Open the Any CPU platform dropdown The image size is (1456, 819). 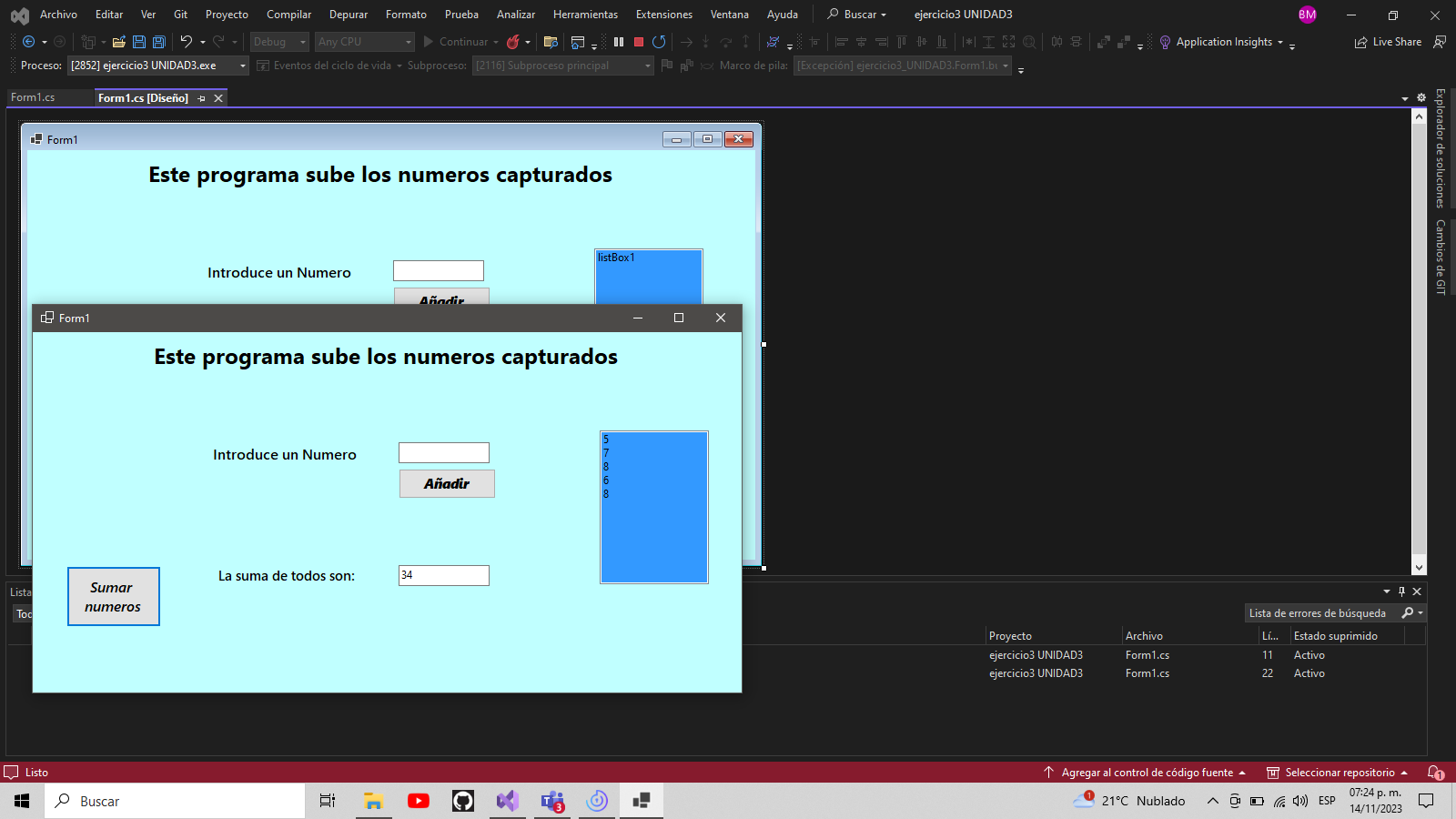coord(364,41)
